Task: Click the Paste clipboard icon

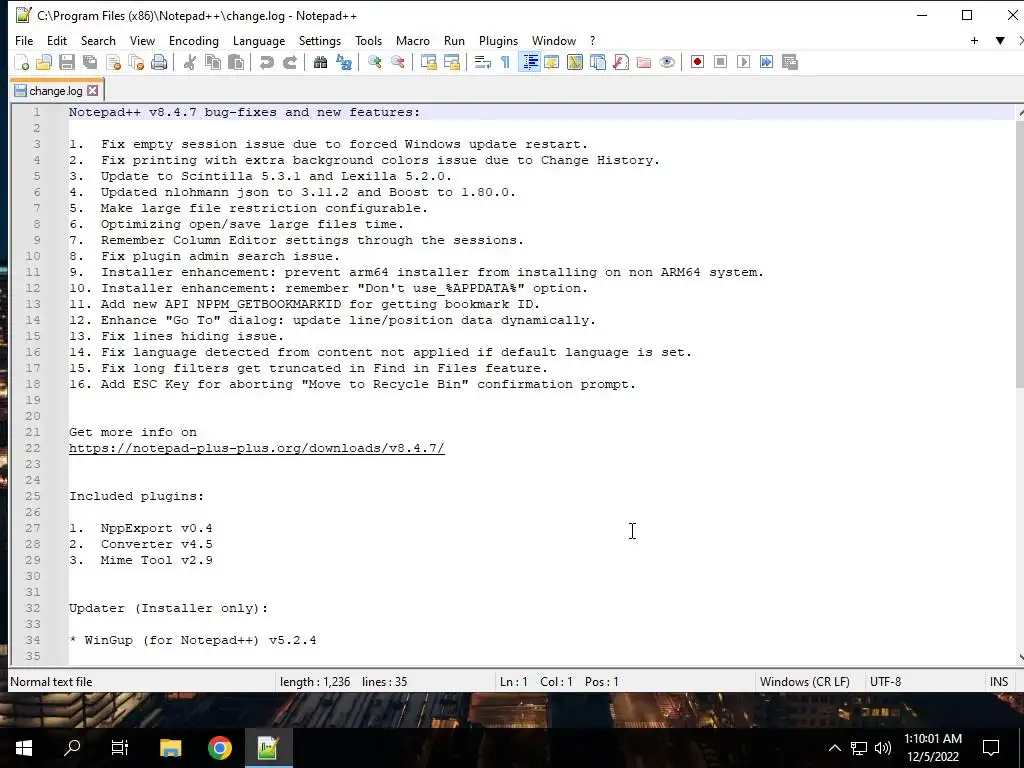Action: [236, 62]
